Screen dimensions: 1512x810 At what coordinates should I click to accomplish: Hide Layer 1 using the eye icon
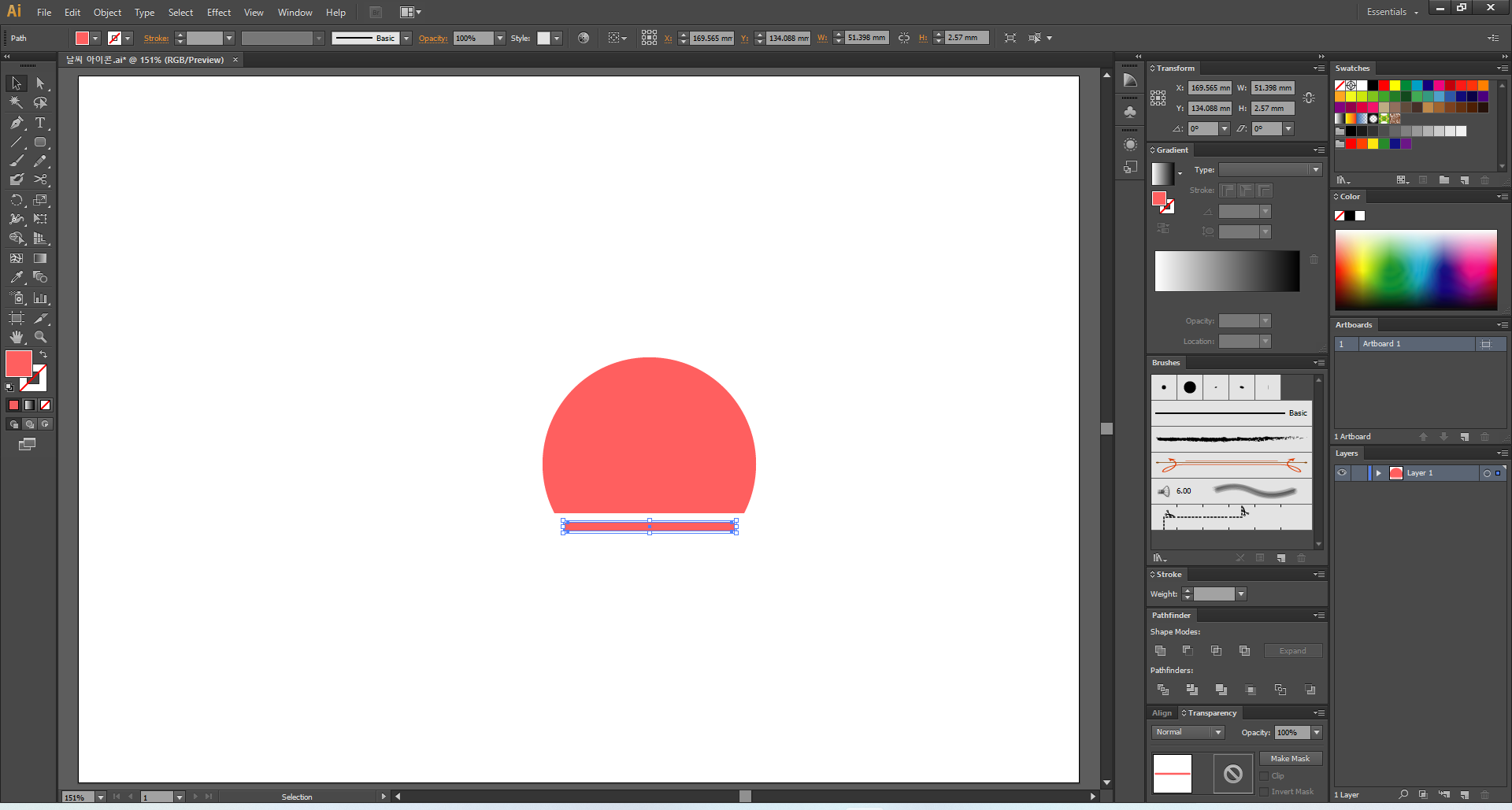(x=1342, y=473)
